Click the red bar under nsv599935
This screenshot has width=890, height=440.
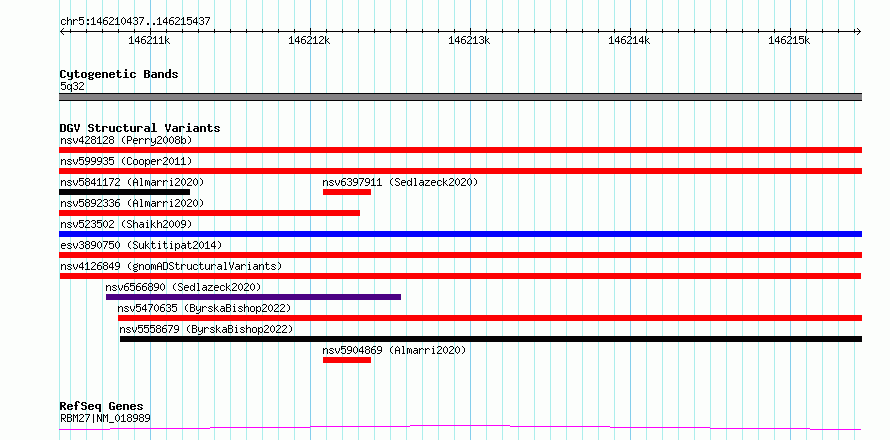click(461, 171)
